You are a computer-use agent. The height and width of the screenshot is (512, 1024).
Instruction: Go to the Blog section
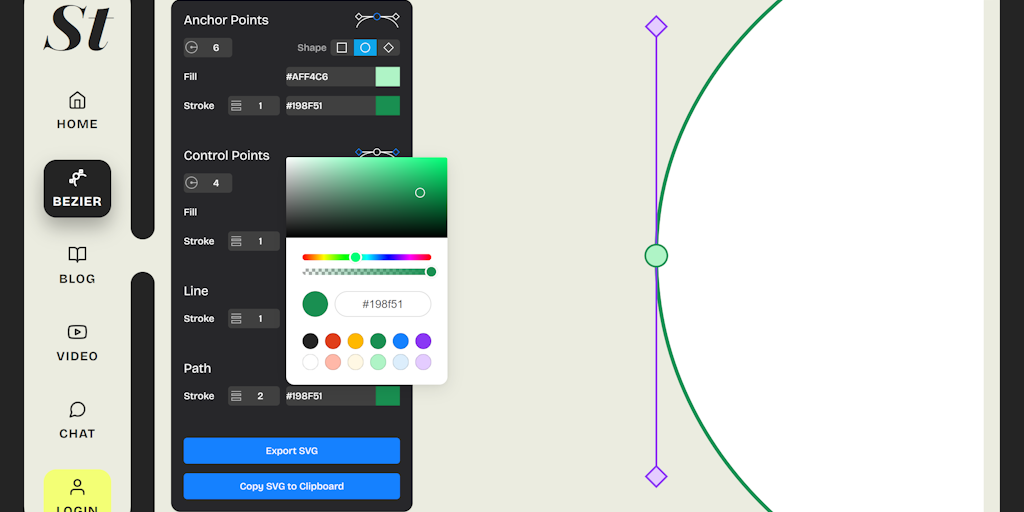click(x=77, y=265)
